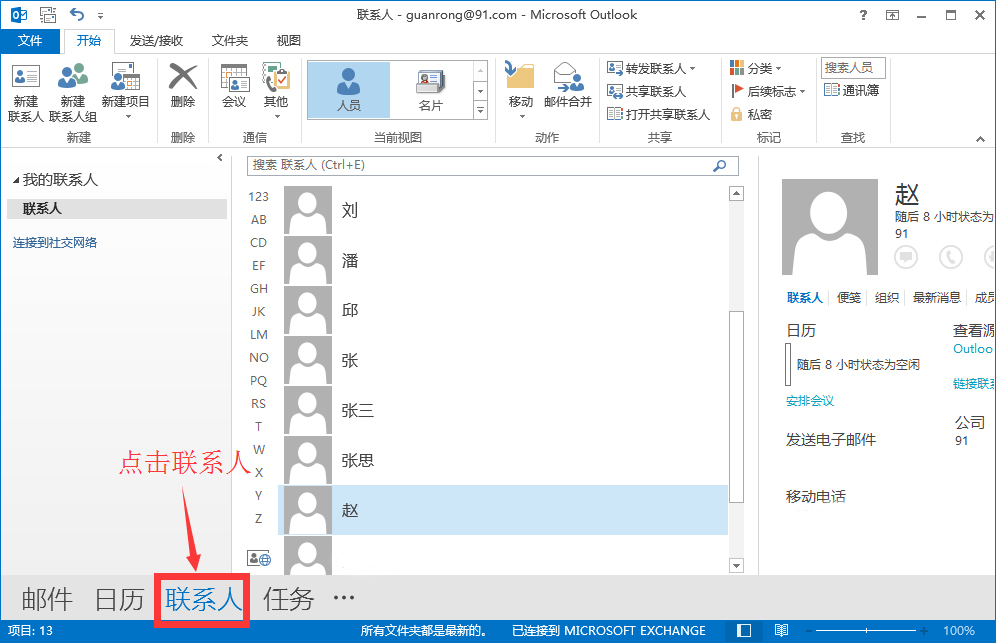
Task: Select contact 张思
Action: tap(503, 460)
